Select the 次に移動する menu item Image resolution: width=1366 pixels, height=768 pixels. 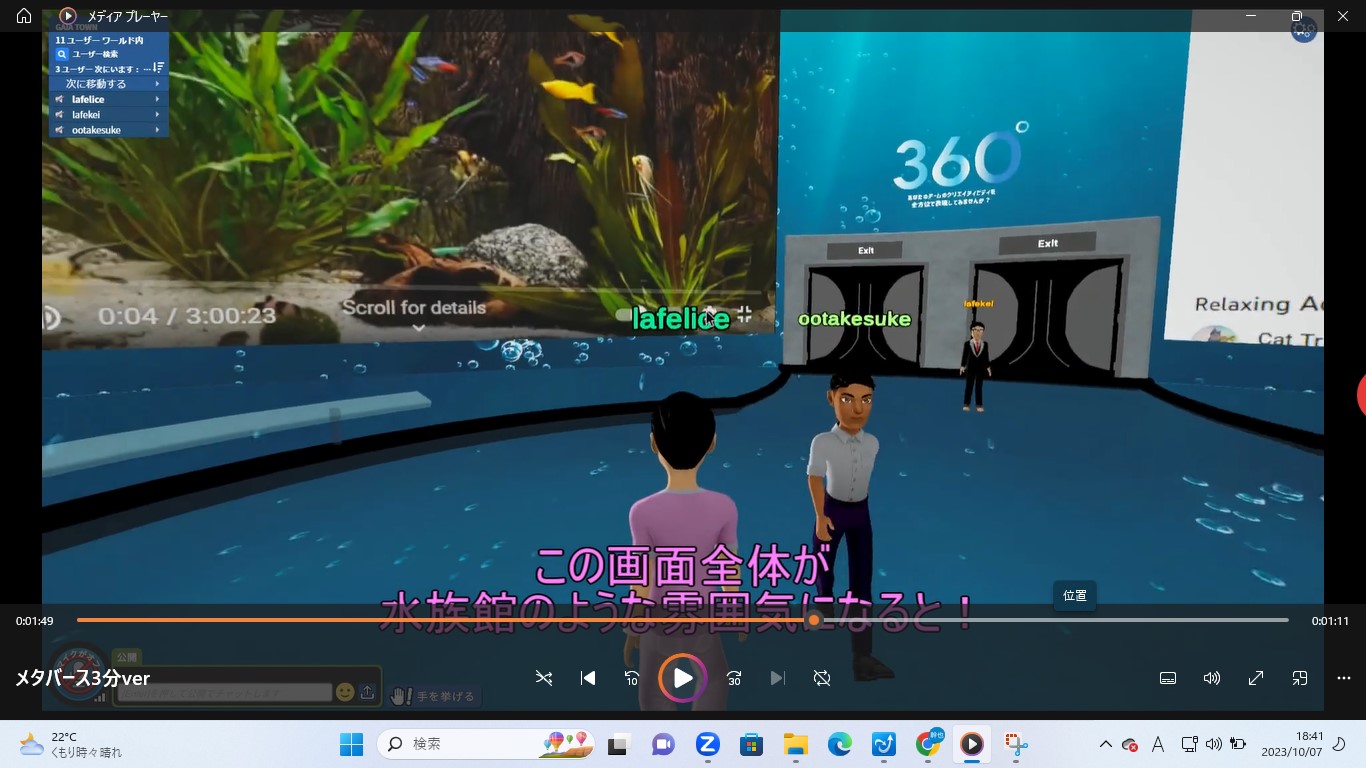109,84
